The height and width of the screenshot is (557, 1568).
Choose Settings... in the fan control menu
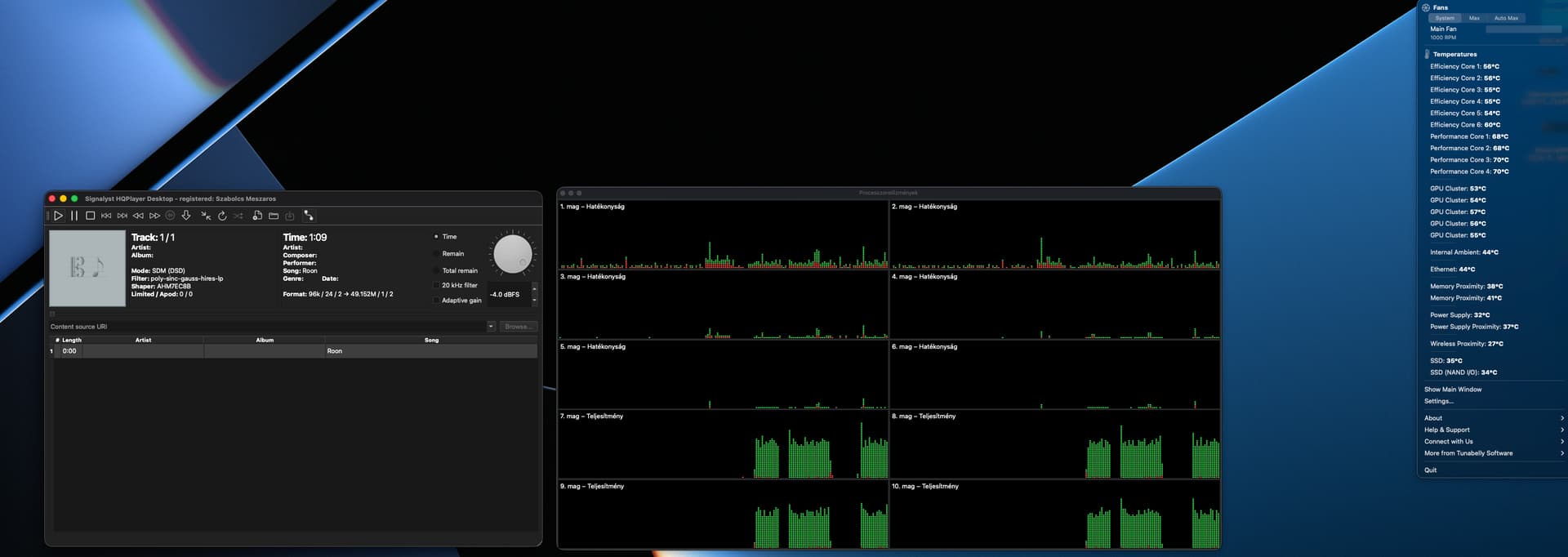(x=1439, y=401)
